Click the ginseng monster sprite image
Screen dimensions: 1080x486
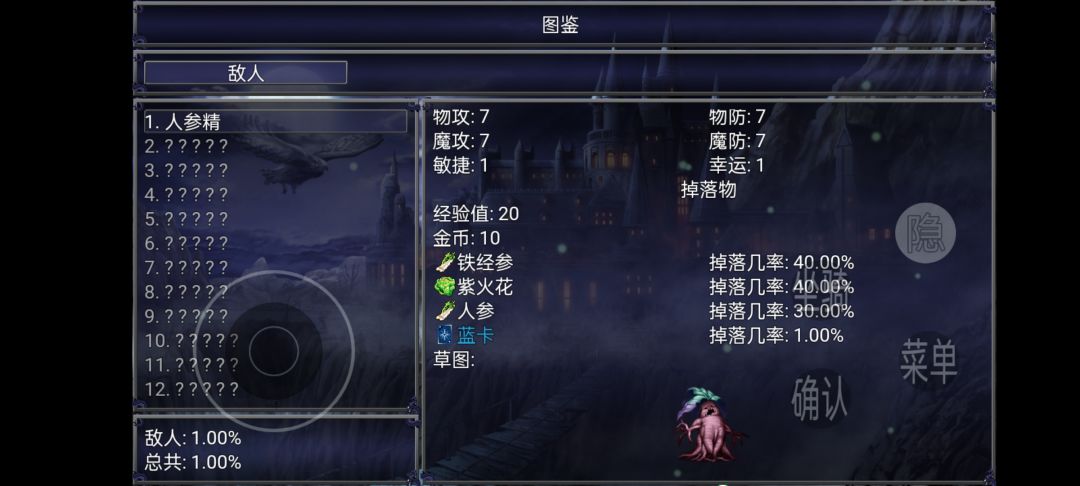(x=709, y=423)
